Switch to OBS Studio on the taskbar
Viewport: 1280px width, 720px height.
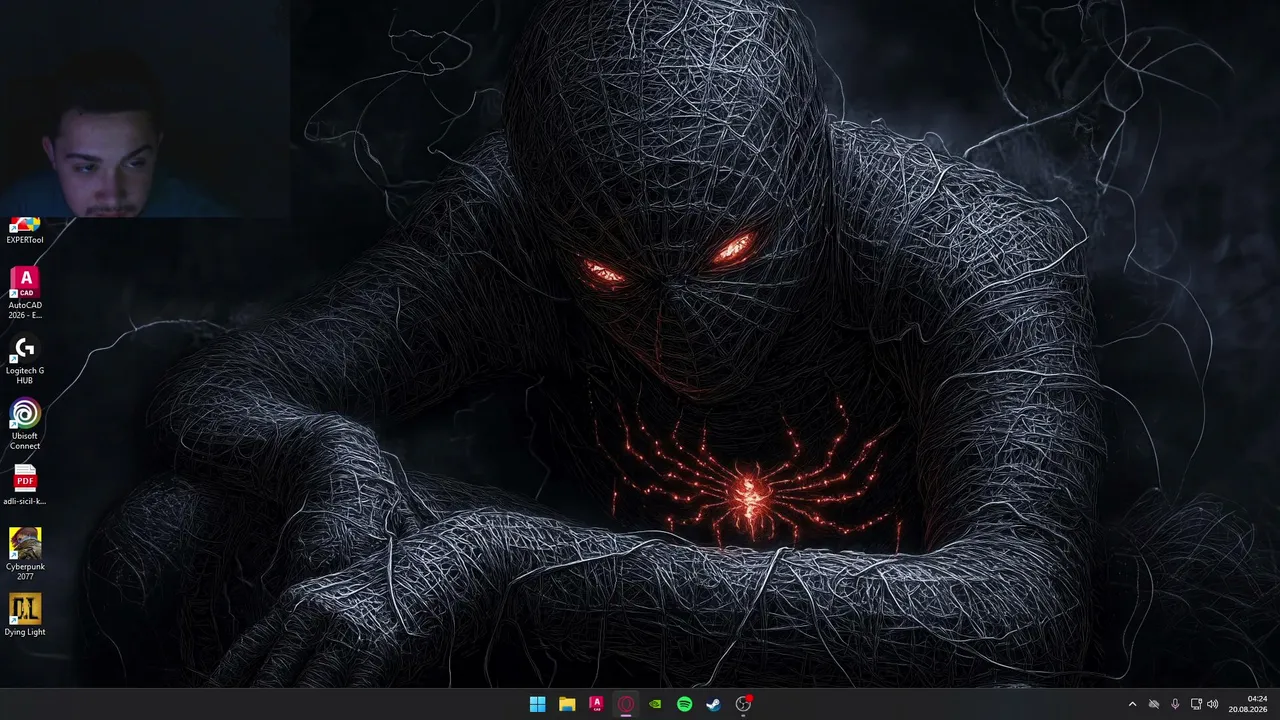(743, 704)
